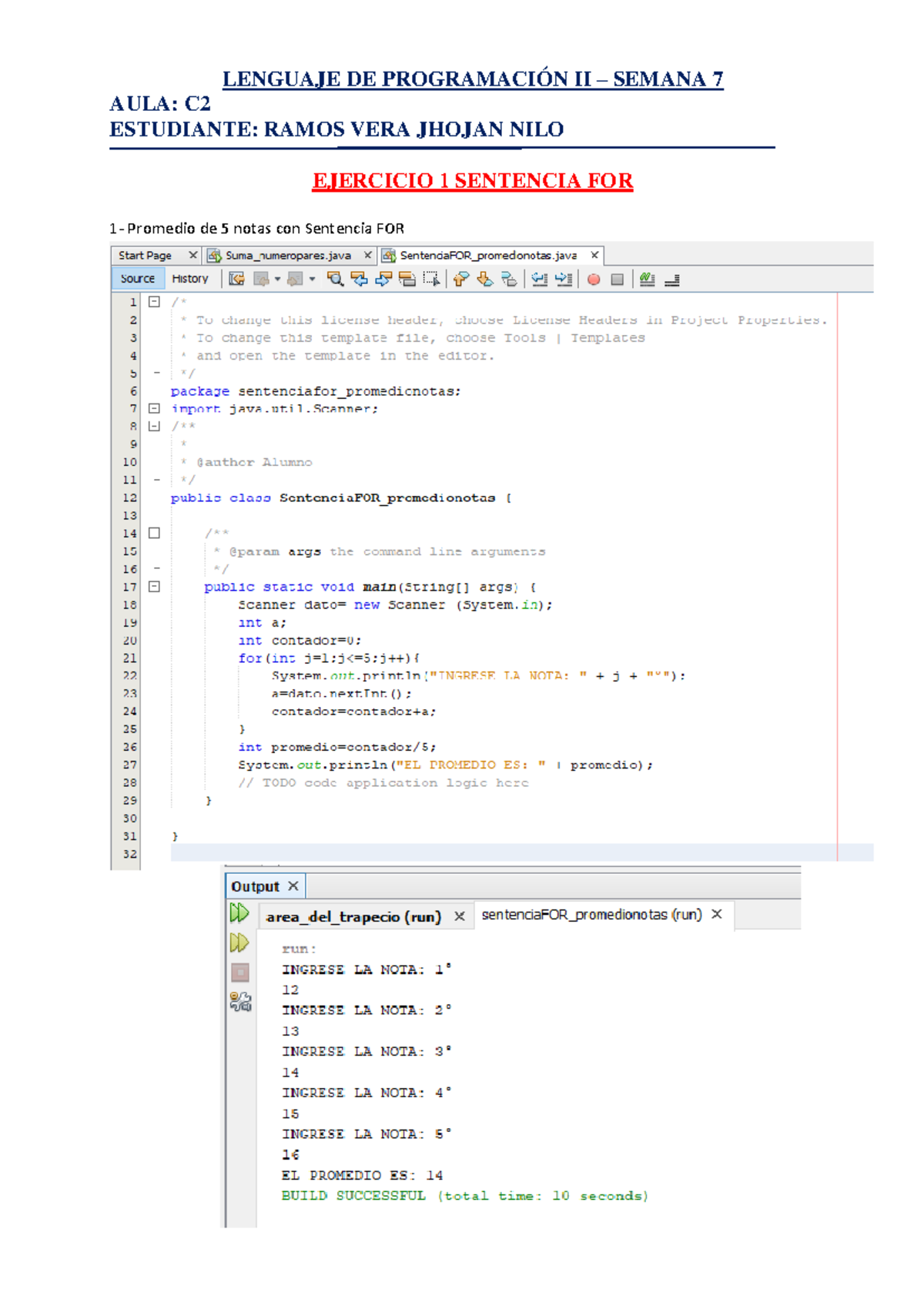Screen dimensions: 924x1306
Task: Toggle the Rectangular Selection icon
Action: (x=431, y=280)
